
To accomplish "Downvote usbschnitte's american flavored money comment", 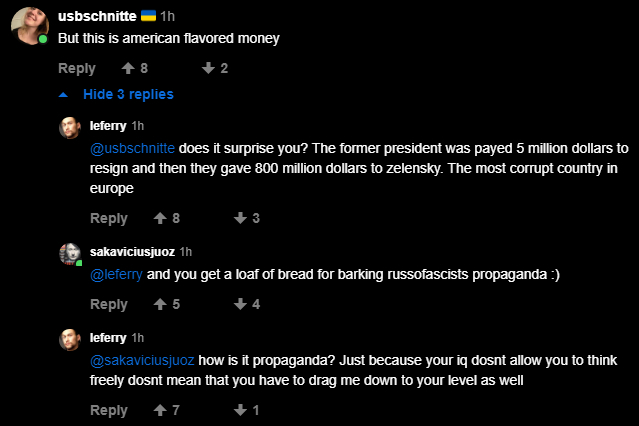I will (x=208, y=68).
